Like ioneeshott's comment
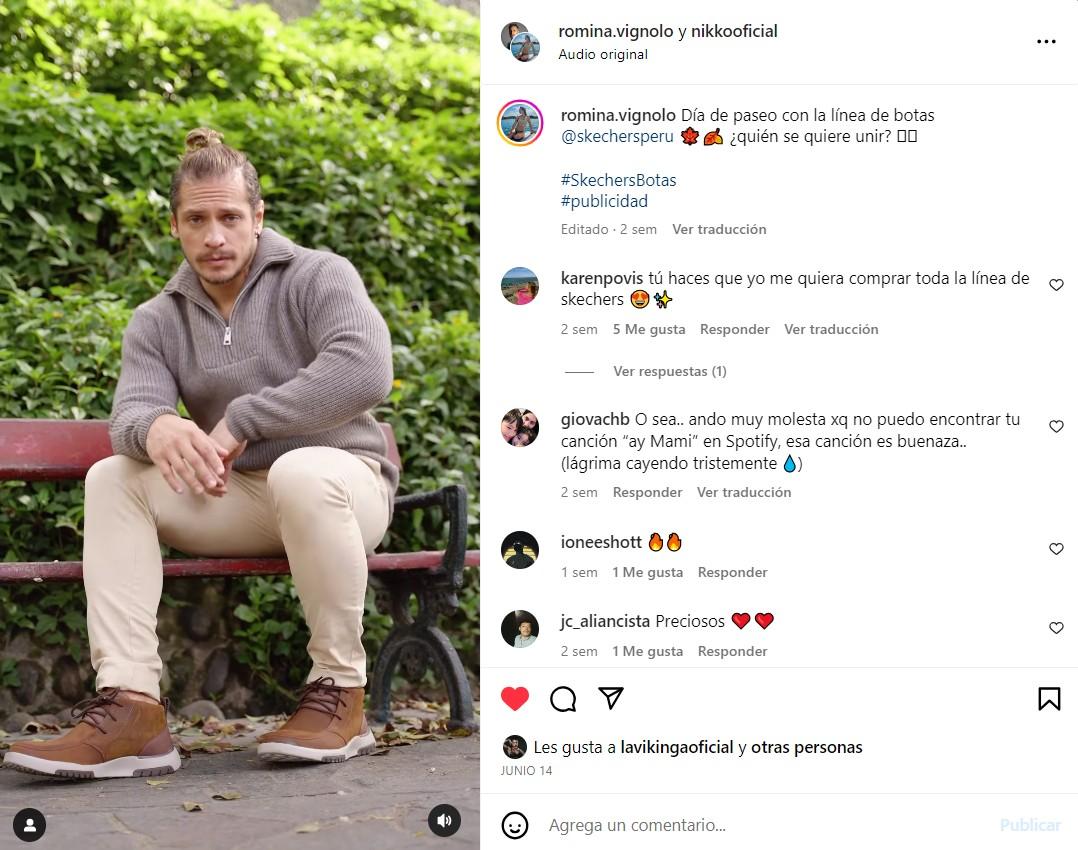 click(x=1056, y=549)
